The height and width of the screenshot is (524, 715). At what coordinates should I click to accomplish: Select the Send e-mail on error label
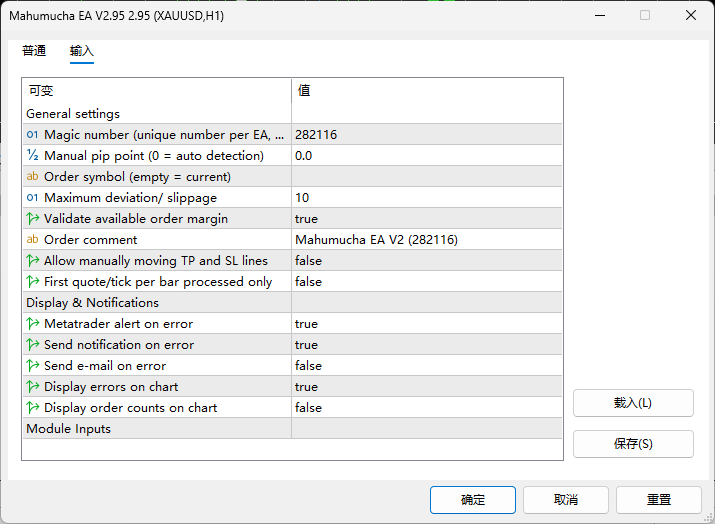pyautogui.click(x=105, y=365)
